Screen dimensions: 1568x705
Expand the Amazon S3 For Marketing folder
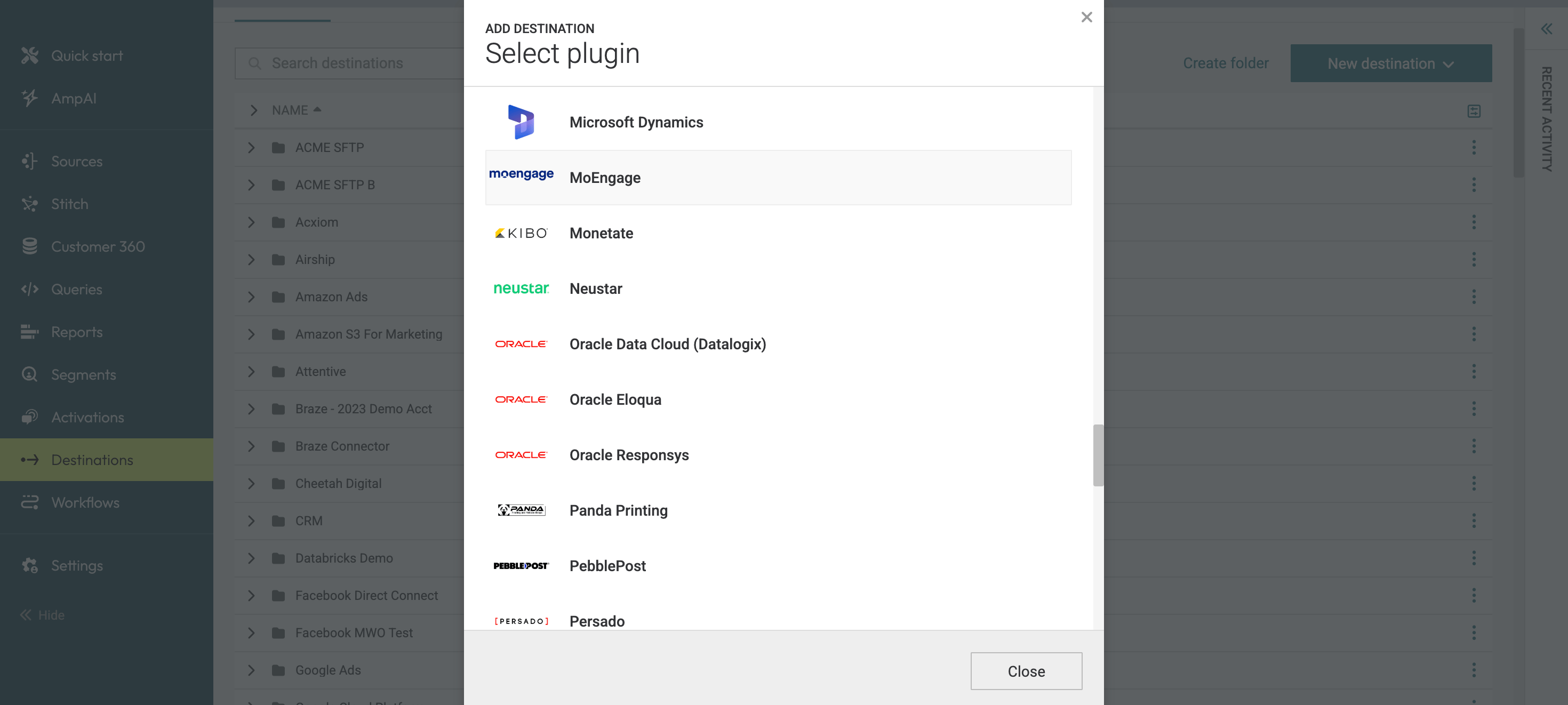[x=251, y=334]
